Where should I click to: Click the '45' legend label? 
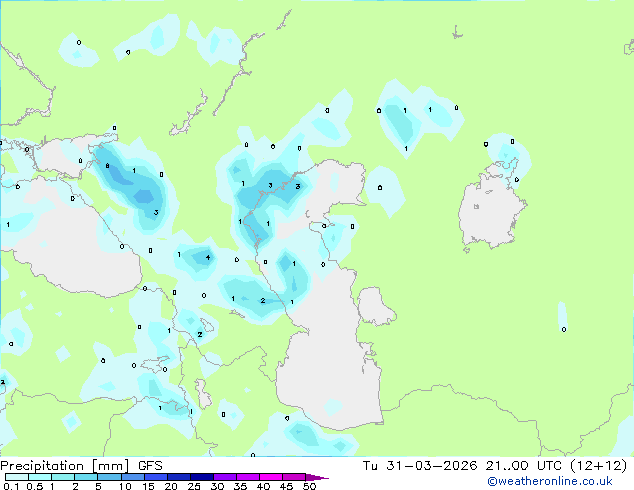(286, 486)
